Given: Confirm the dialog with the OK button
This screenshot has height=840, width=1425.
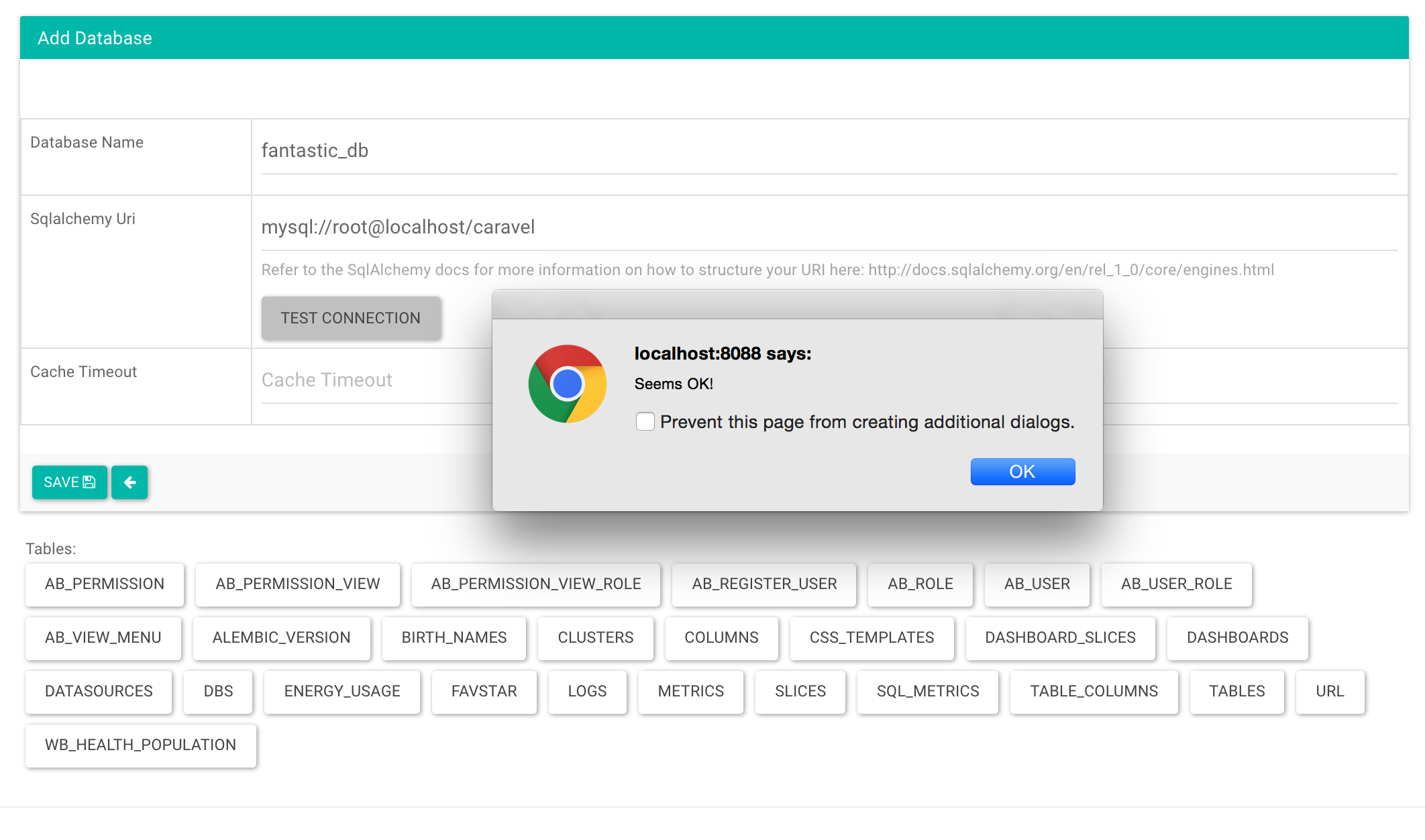Looking at the screenshot, I should pyautogui.click(x=1022, y=472).
